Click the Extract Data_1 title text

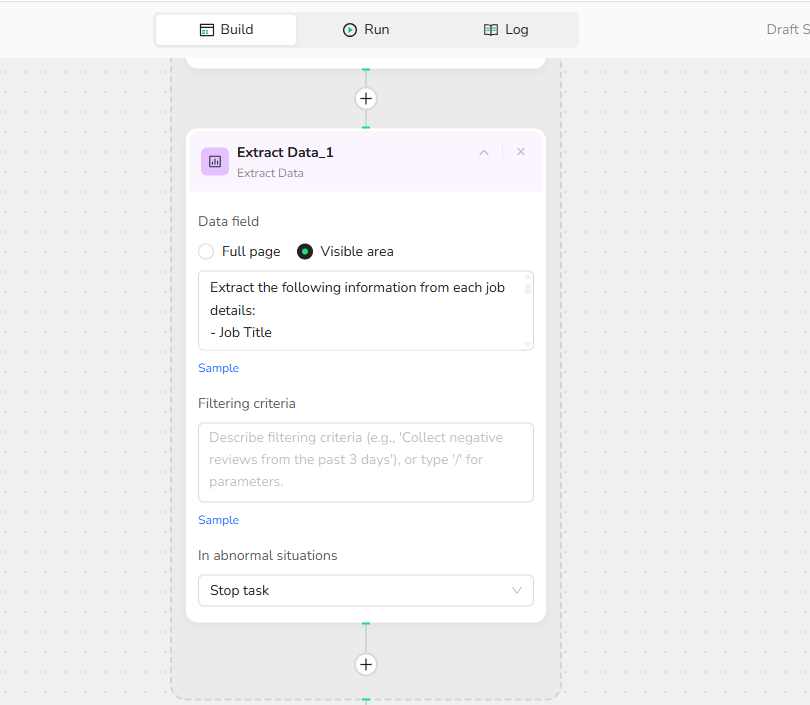285,152
